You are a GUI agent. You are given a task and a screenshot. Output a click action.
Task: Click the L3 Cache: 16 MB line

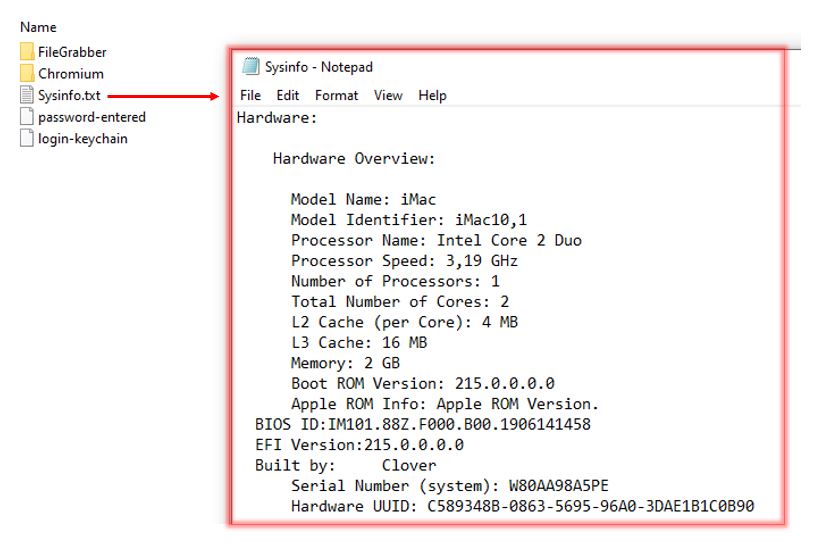(x=359, y=343)
